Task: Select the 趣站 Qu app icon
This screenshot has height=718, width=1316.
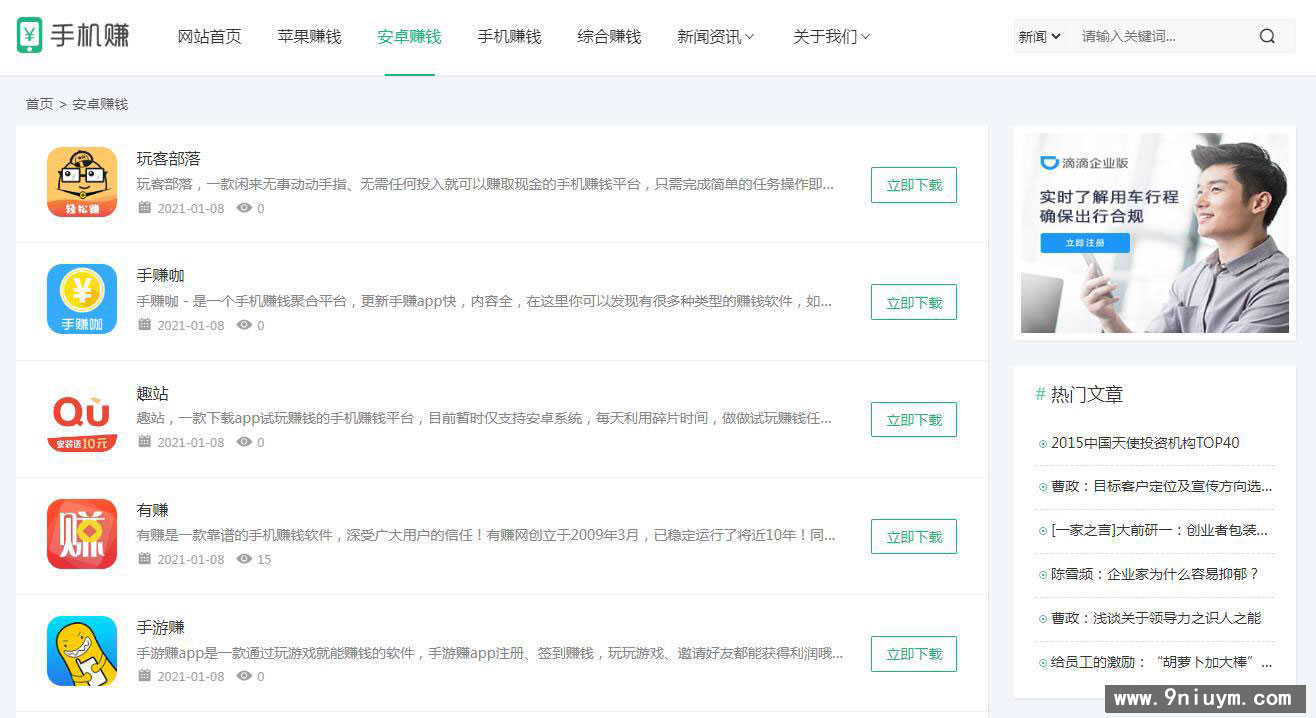Action: (81, 417)
